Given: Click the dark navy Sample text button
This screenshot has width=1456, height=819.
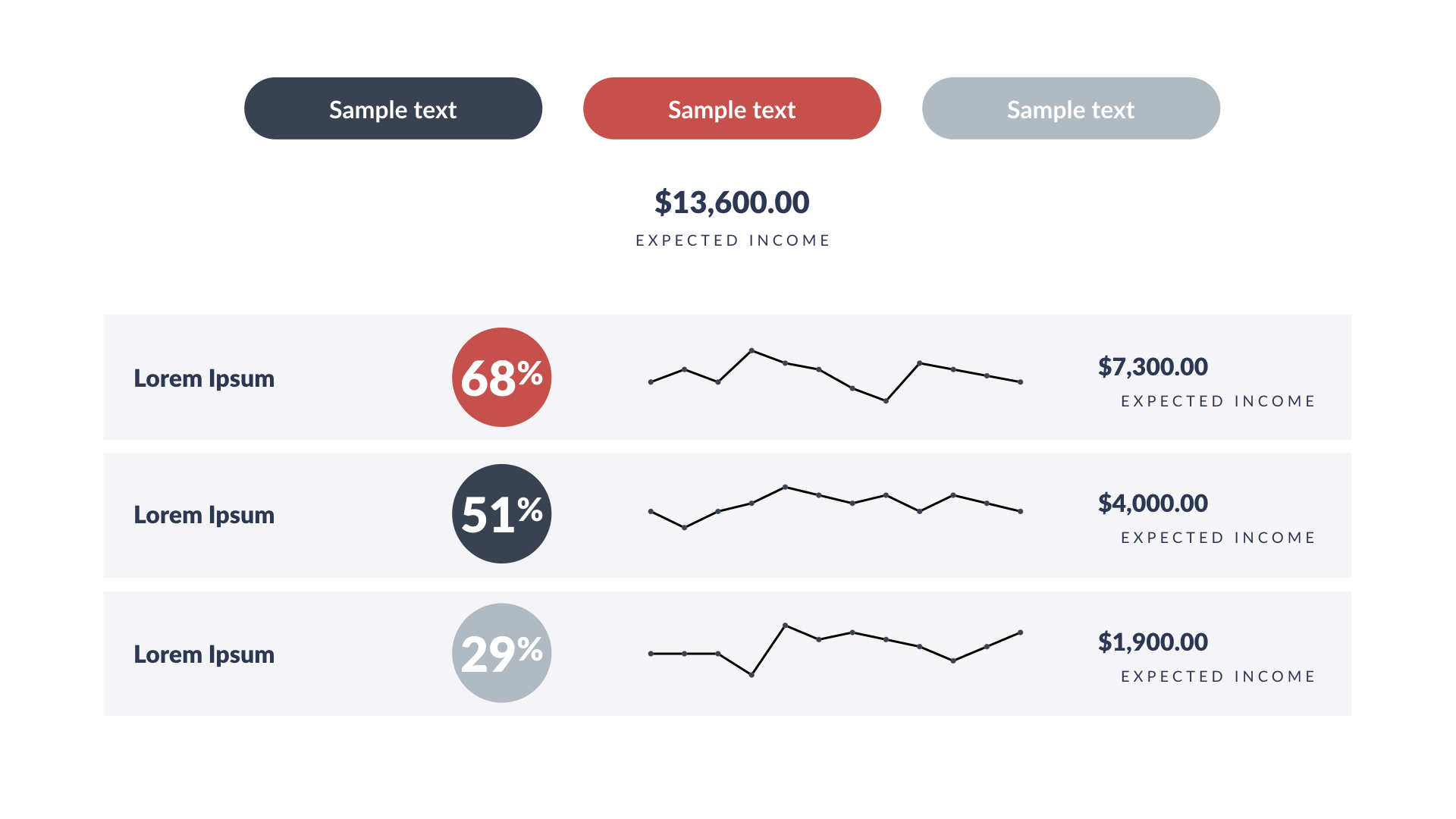Looking at the screenshot, I should coord(393,108).
